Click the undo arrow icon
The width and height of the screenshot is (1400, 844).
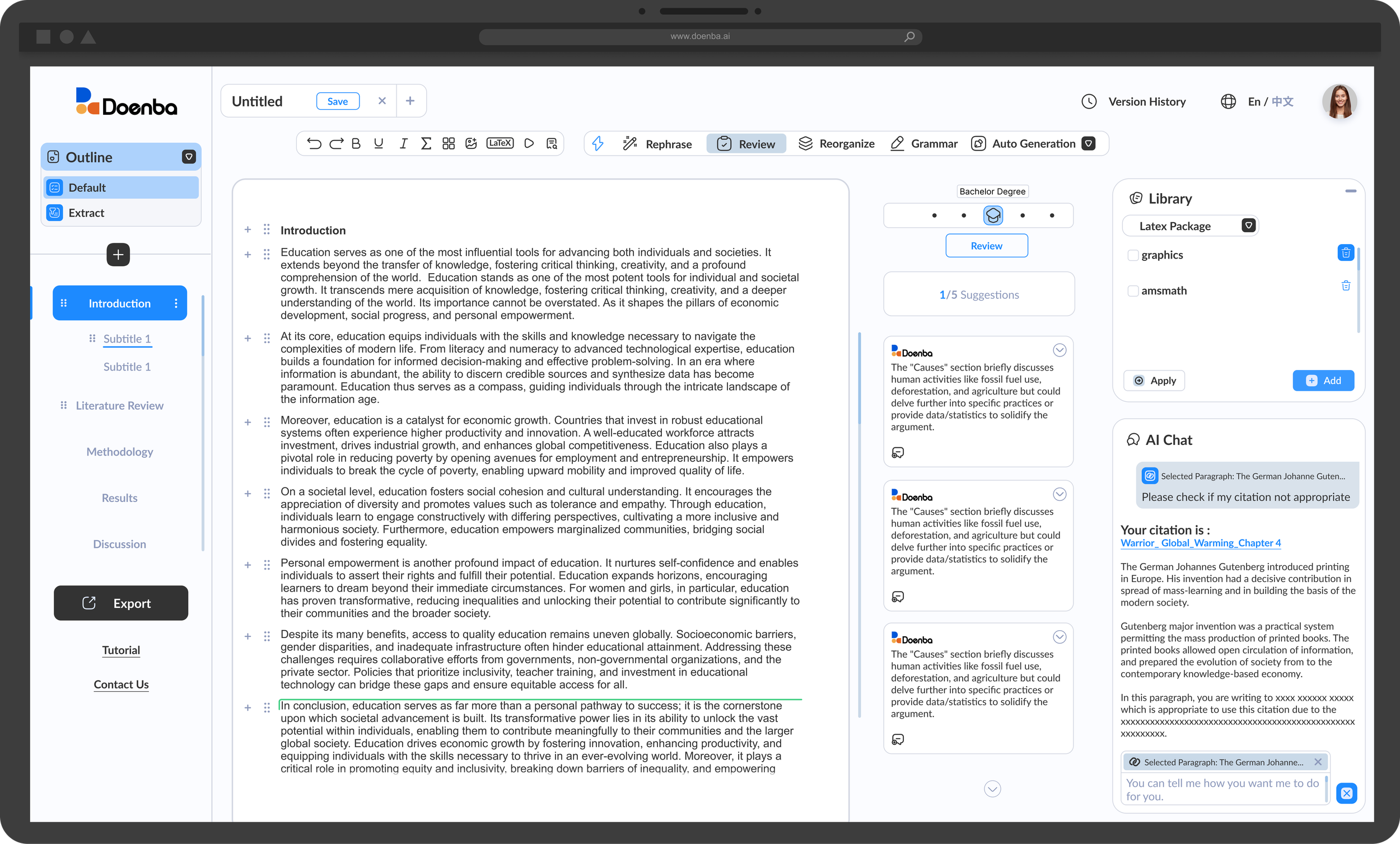[314, 144]
